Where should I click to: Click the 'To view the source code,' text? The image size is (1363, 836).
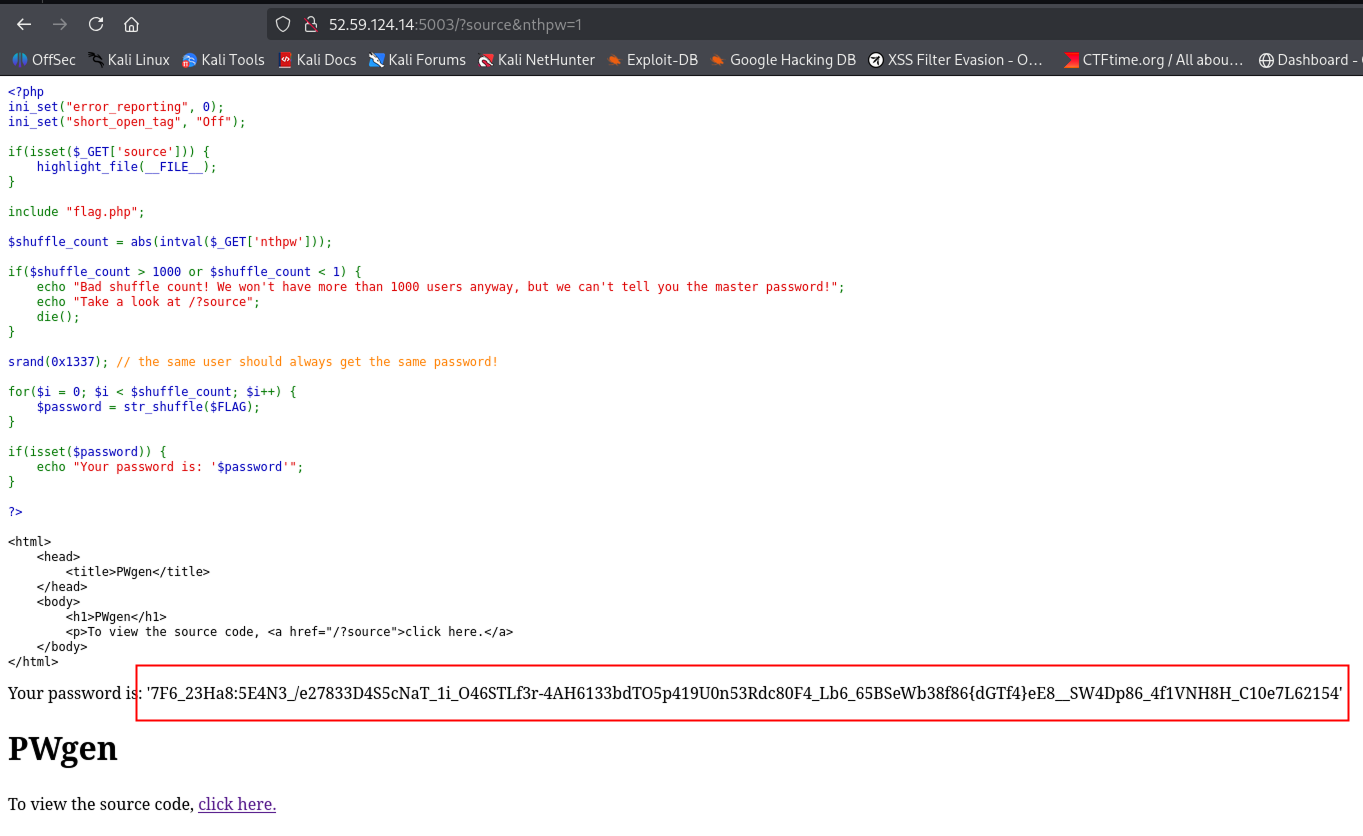pos(101,804)
